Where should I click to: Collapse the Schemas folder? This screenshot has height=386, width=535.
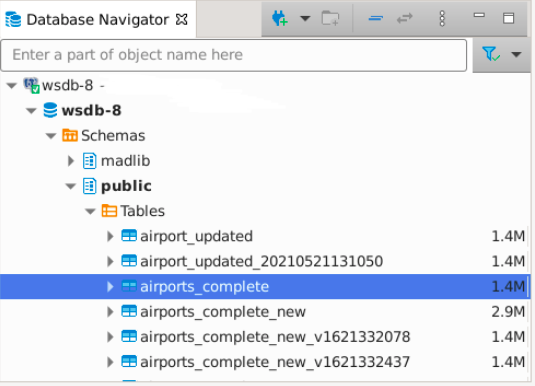(51, 136)
